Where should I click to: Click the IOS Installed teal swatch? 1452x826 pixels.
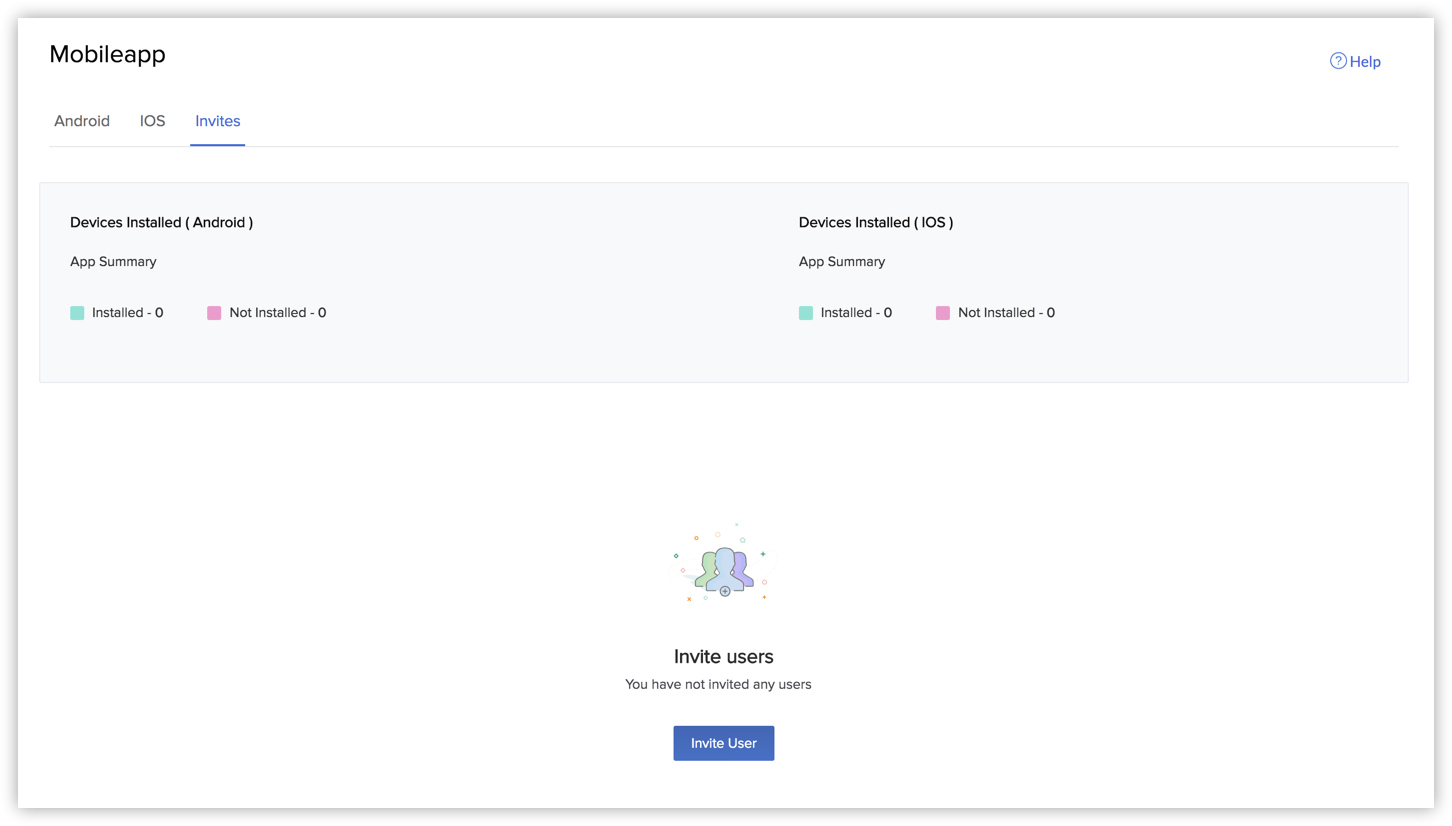(x=806, y=313)
